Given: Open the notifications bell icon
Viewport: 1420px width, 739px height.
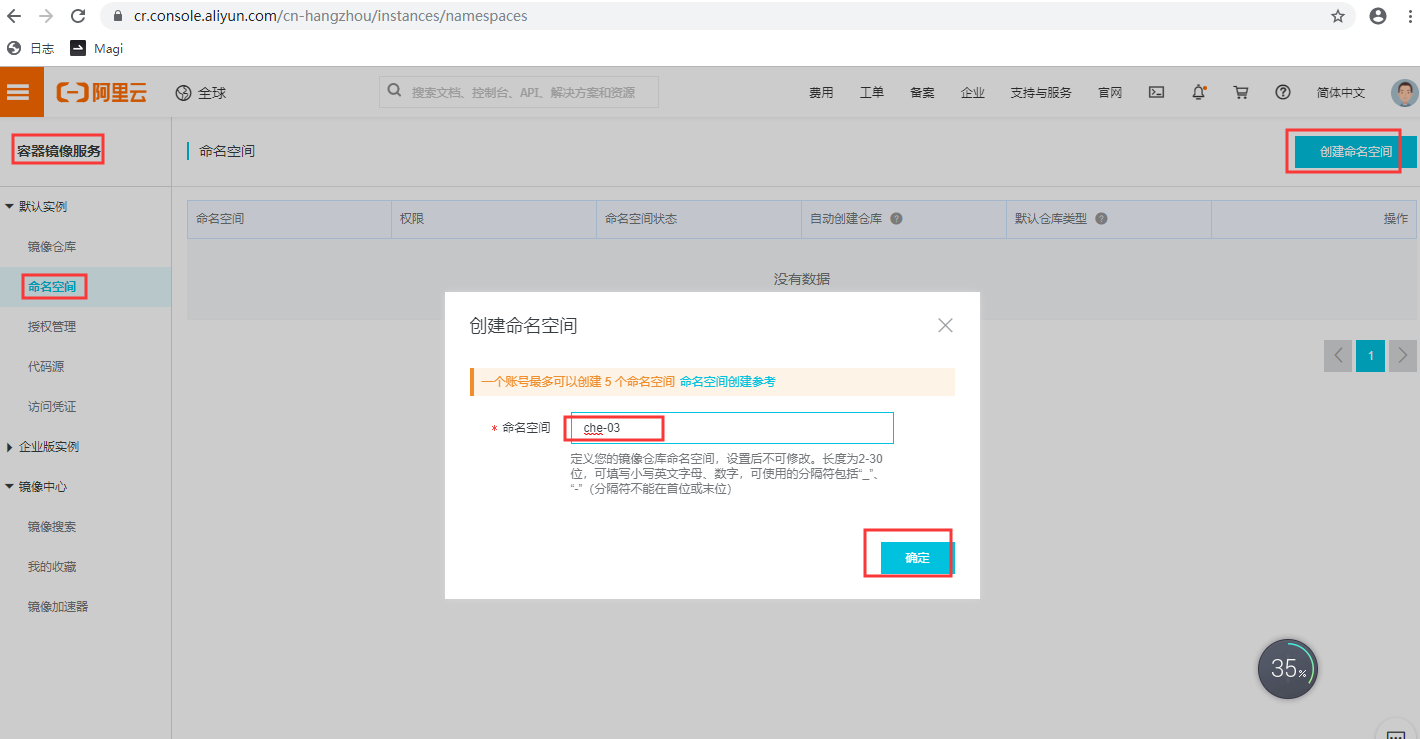Looking at the screenshot, I should click(x=1198, y=91).
